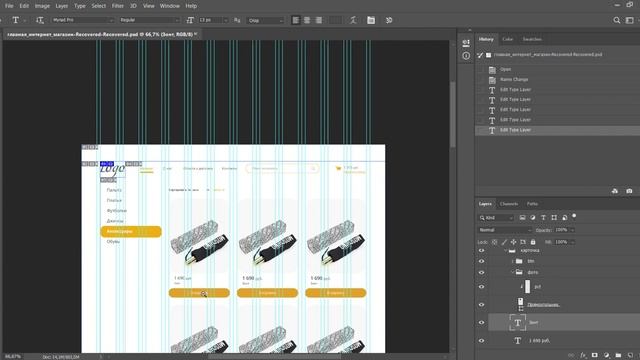Open the Window menu
Screen dimensions: 640x360
(170, 6)
